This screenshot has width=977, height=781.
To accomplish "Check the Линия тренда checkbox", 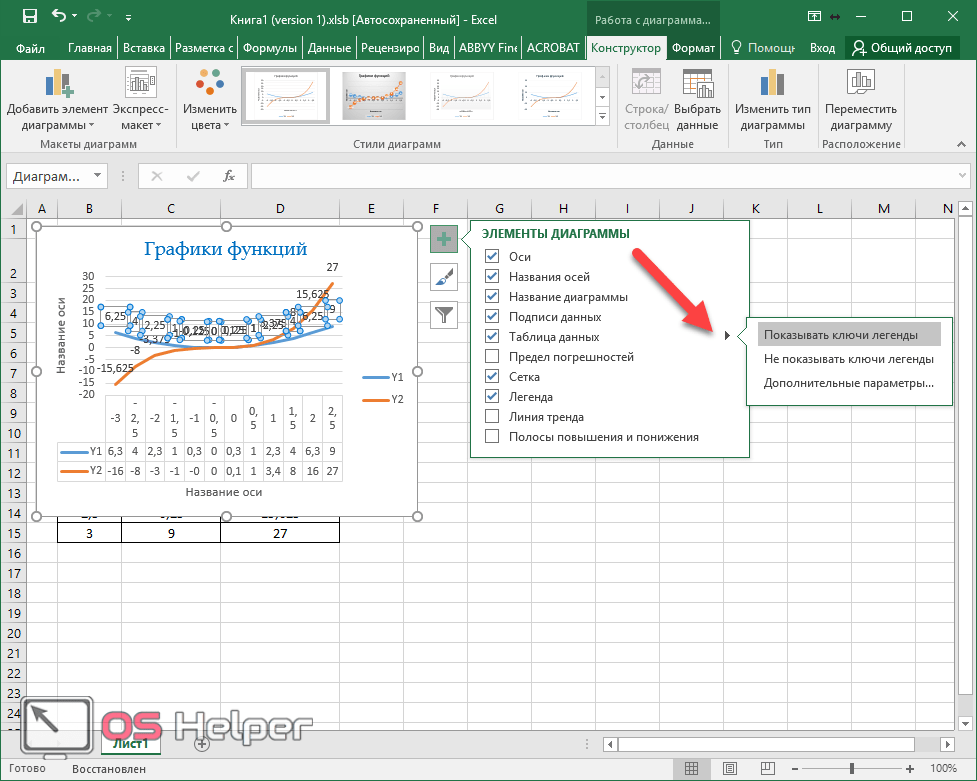I will (x=492, y=417).
